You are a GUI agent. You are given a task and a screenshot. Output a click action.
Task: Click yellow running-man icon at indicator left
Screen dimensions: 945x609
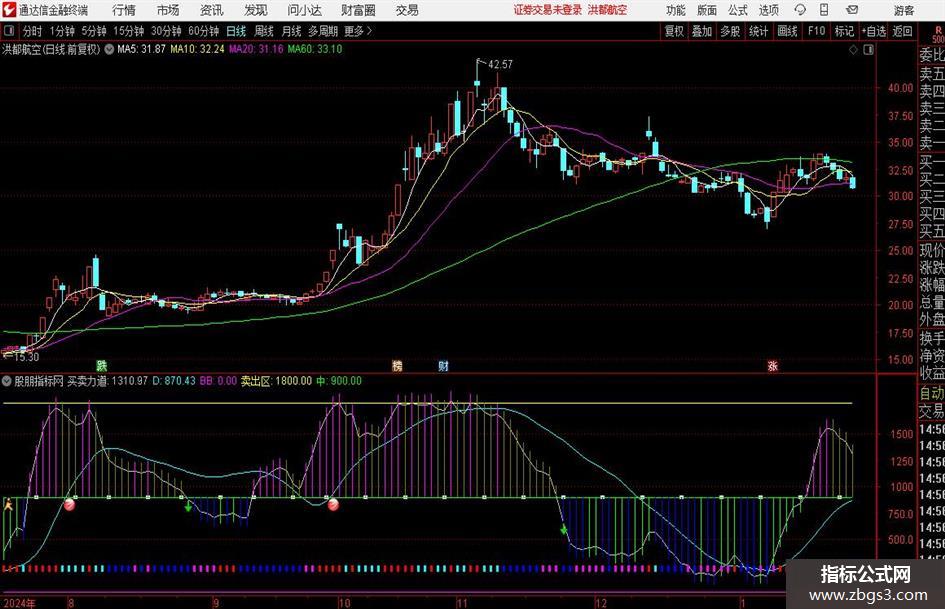8,504
